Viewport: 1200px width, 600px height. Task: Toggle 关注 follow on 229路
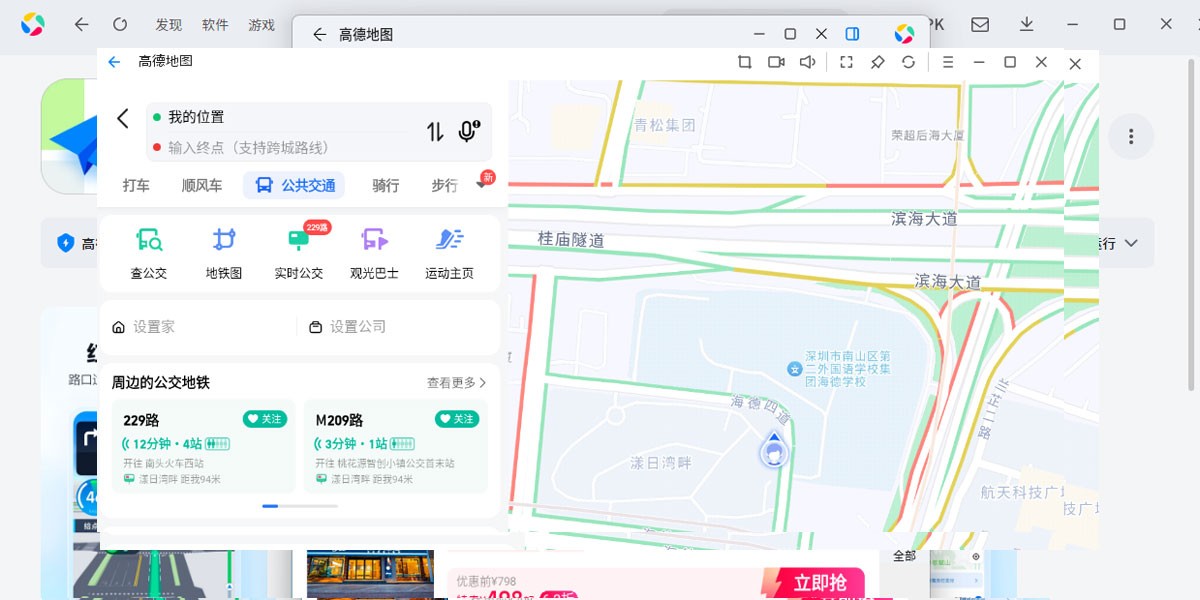265,419
